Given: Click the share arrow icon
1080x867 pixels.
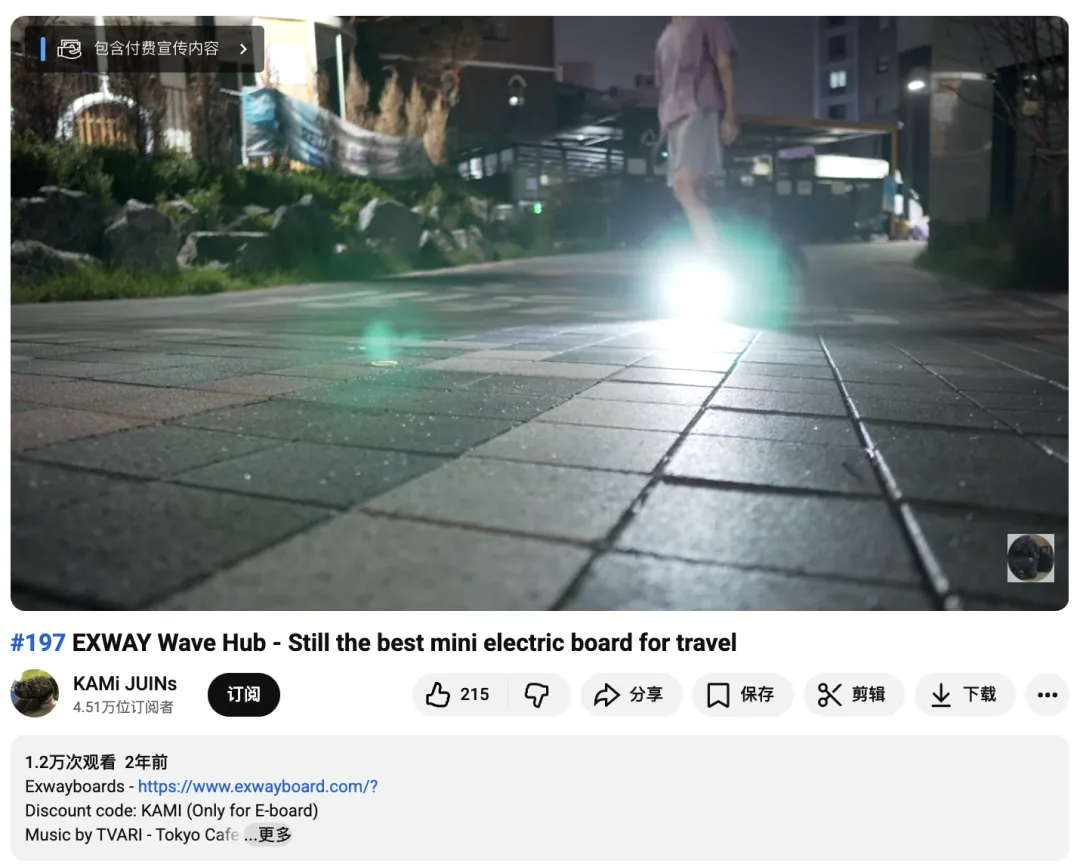Looking at the screenshot, I should coord(607,695).
